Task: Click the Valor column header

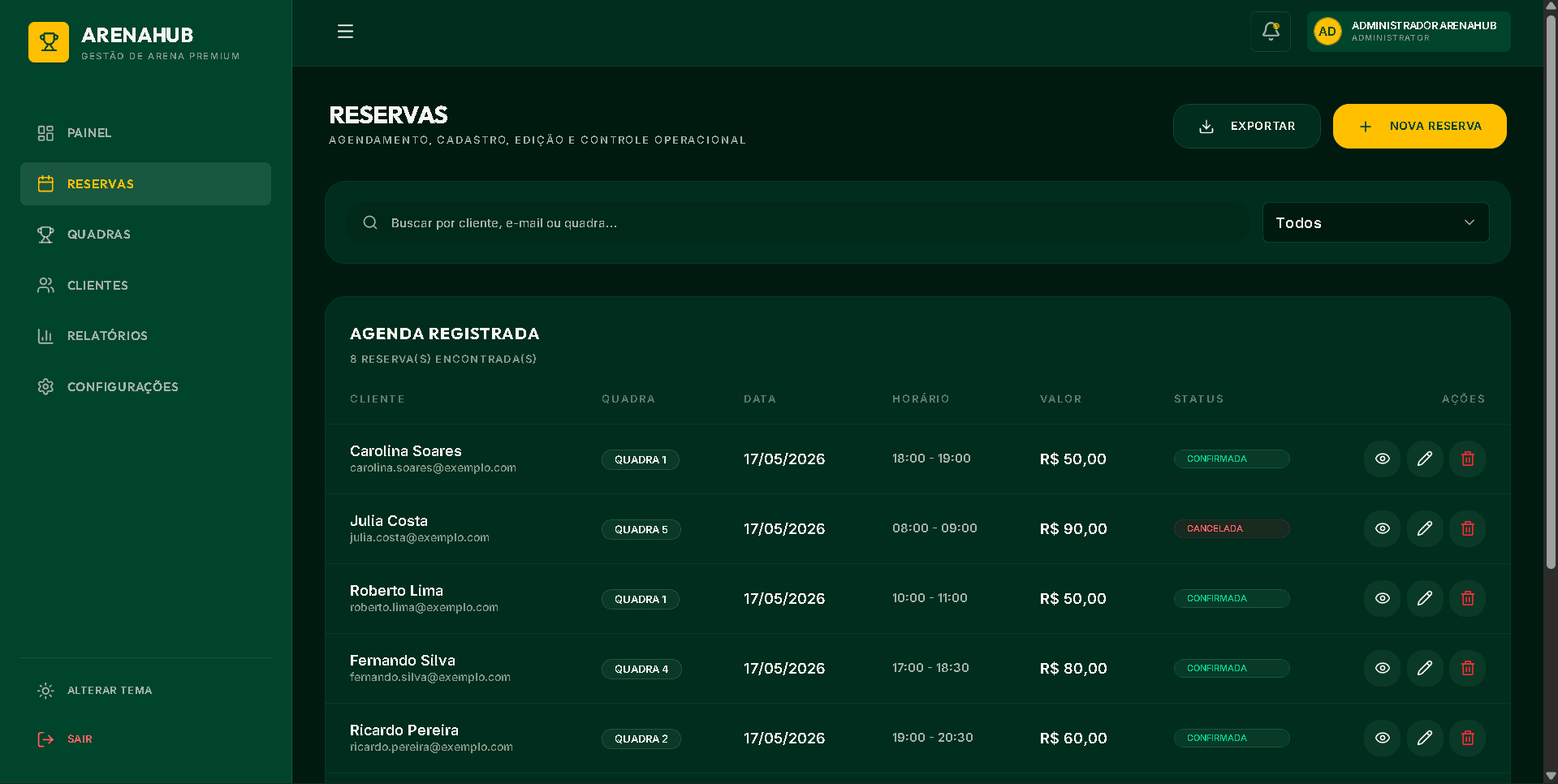Action: tap(1061, 398)
